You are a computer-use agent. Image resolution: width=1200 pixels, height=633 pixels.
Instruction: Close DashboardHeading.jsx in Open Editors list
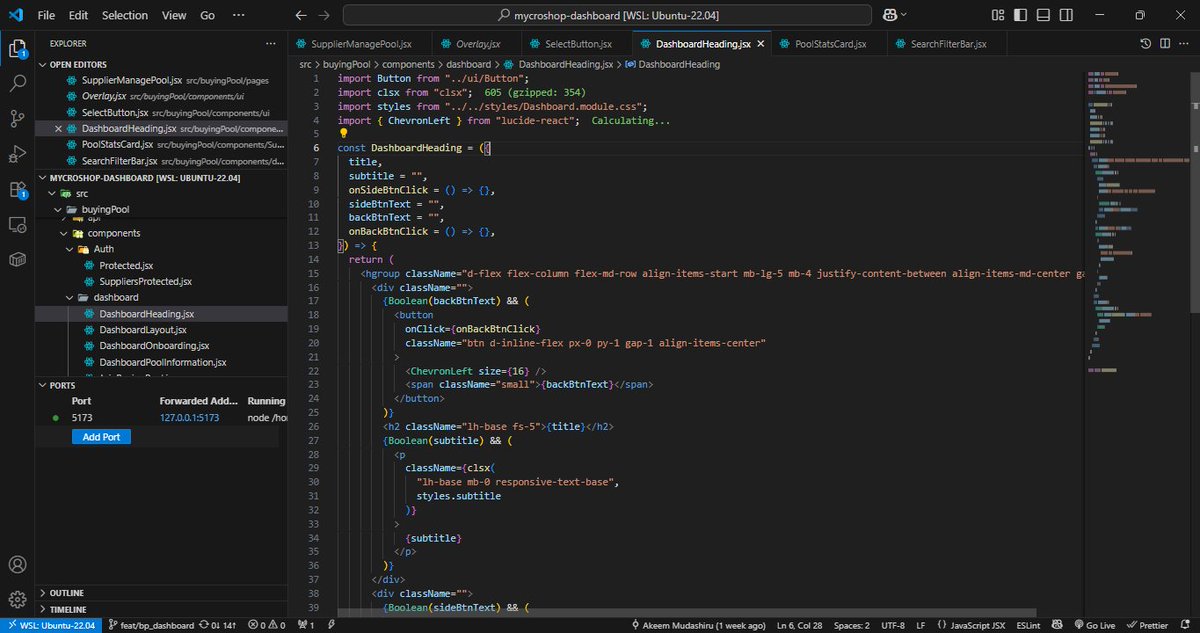pyautogui.click(x=58, y=128)
